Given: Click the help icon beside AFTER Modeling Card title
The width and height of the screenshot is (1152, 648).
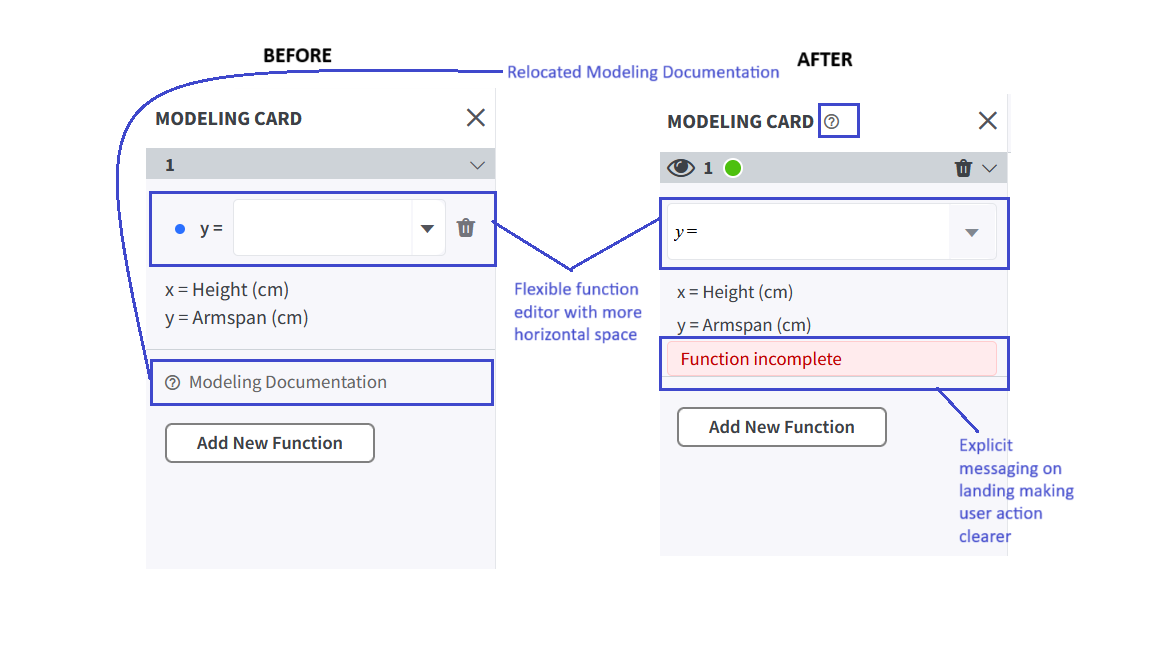Looking at the screenshot, I should tap(832, 121).
